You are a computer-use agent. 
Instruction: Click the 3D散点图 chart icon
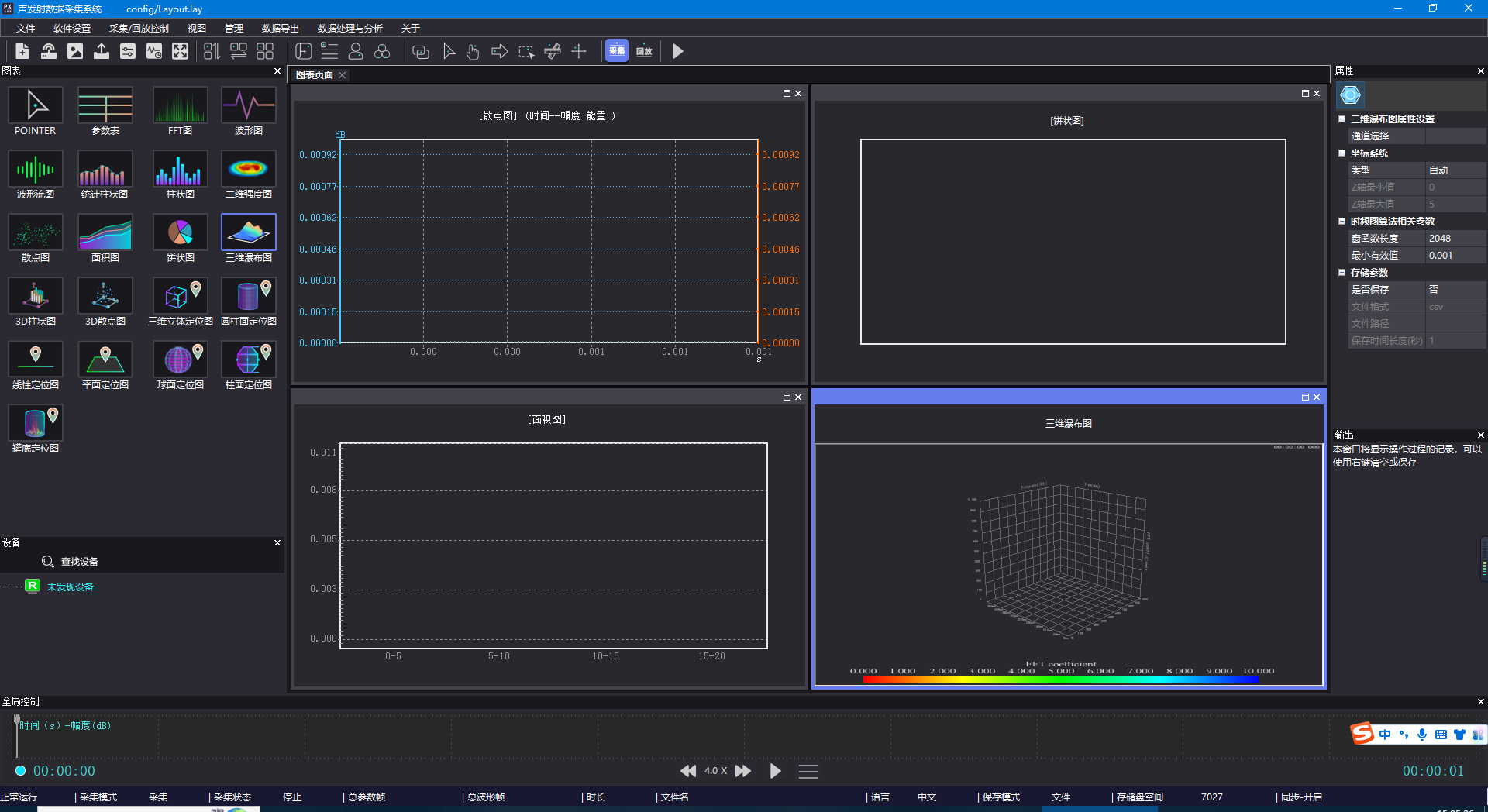tap(105, 297)
